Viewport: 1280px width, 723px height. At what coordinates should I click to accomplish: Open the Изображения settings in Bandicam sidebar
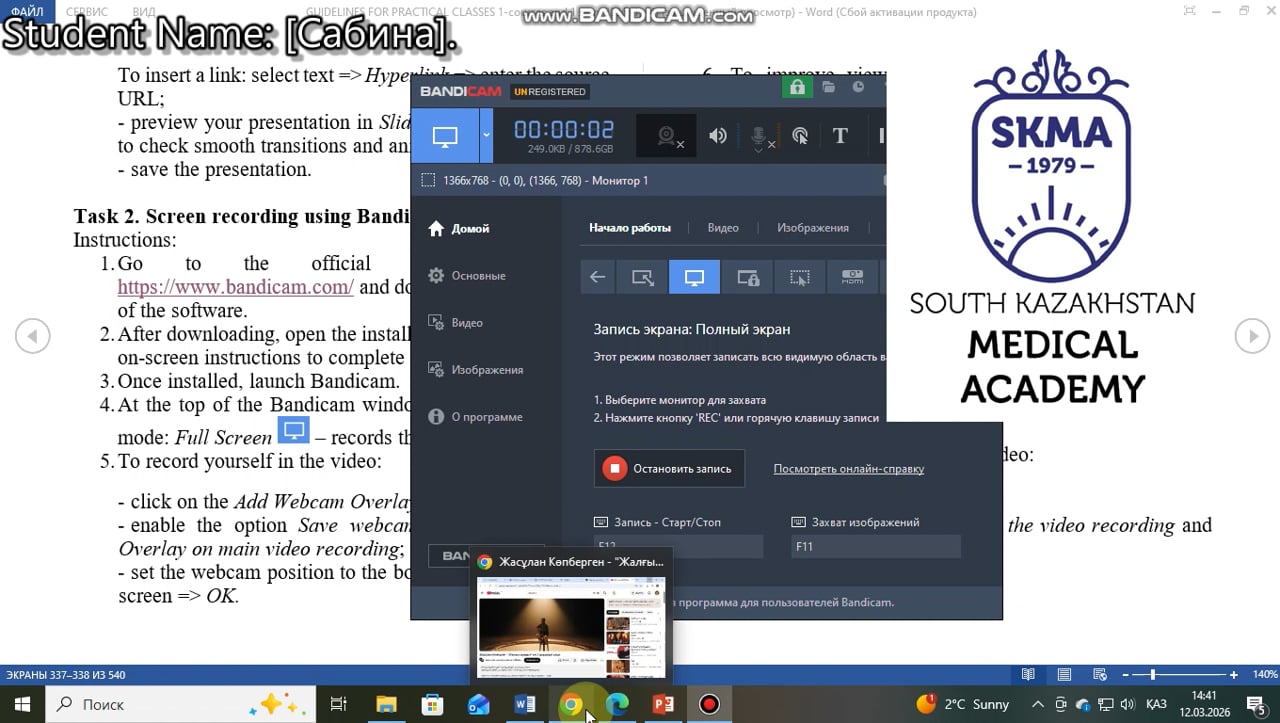click(x=475, y=370)
